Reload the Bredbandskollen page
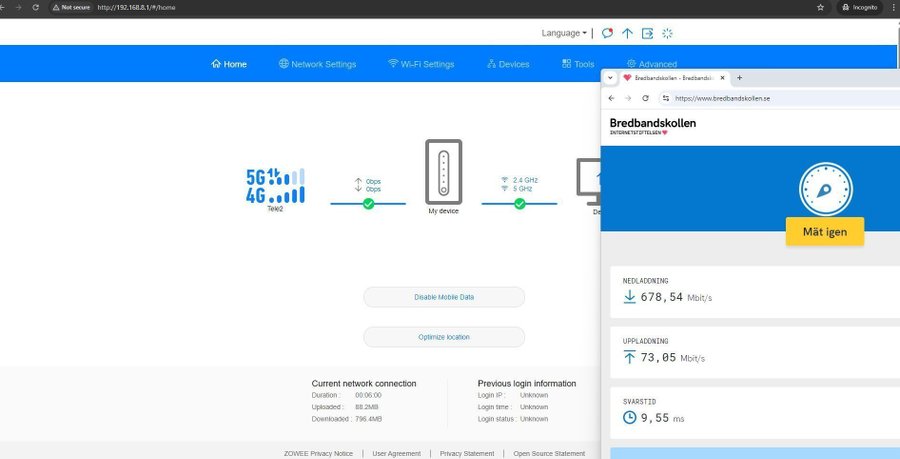Viewport: 900px width, 459px height. pyautogui.click(x=645, y=98)
